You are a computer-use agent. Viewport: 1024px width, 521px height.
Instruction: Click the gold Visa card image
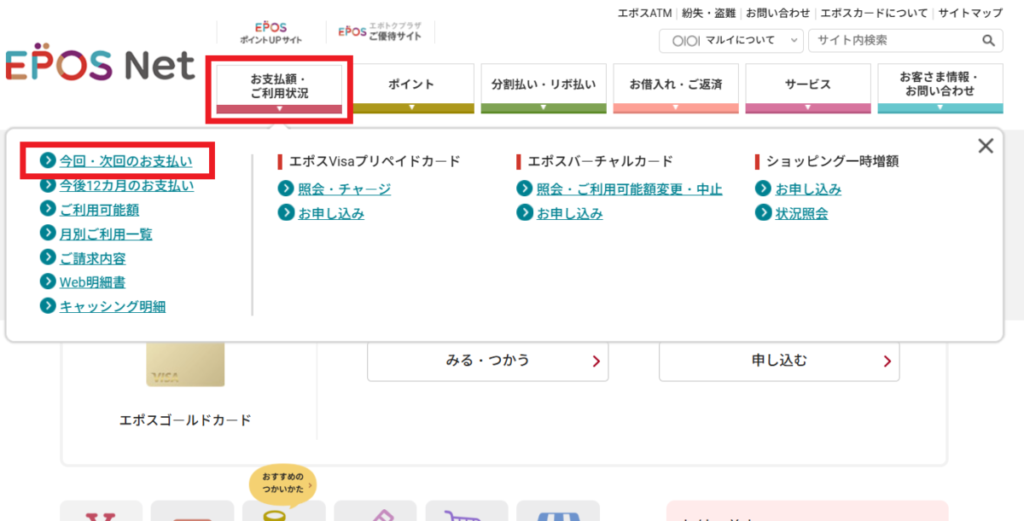click(185, 364)
